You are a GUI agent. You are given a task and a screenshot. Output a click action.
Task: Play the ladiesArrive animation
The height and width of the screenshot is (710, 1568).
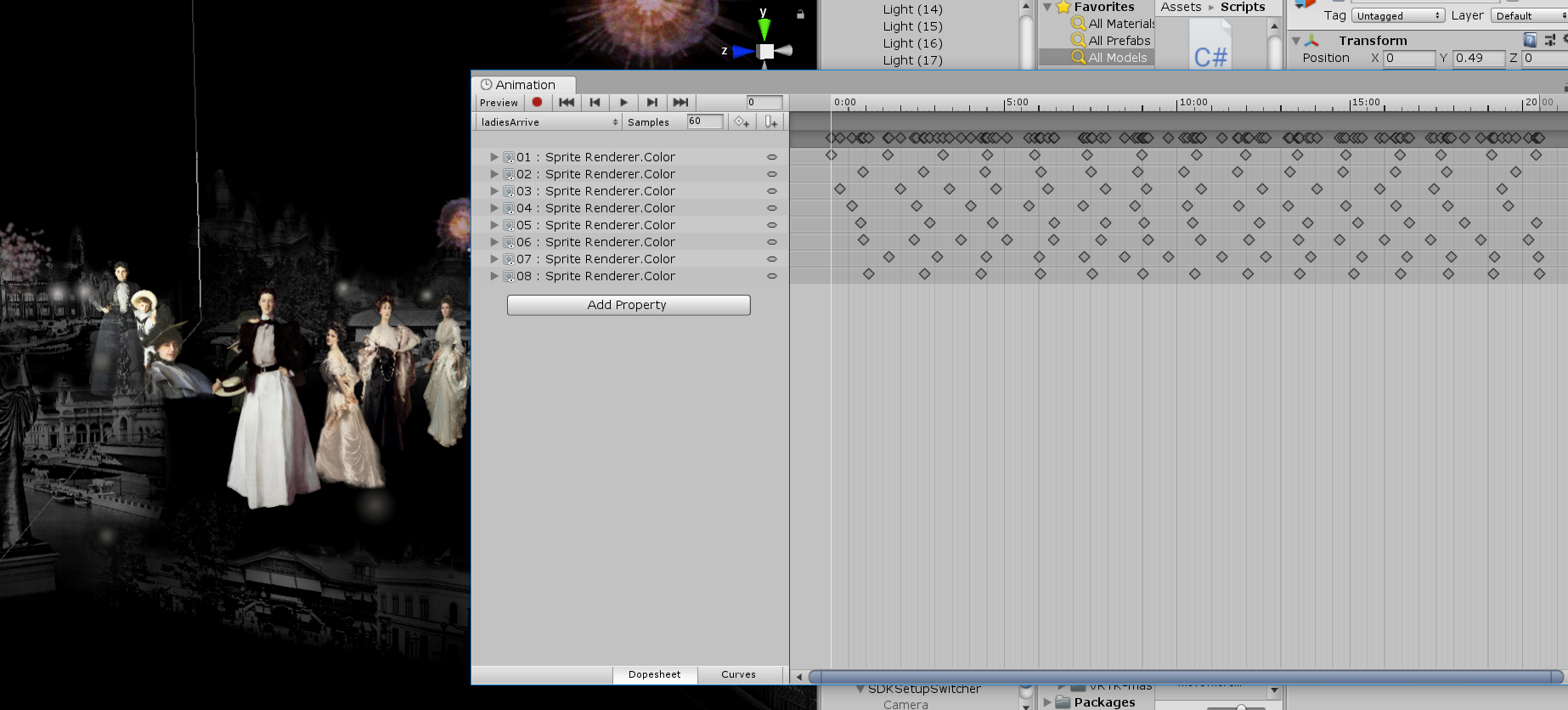(623, 102)
